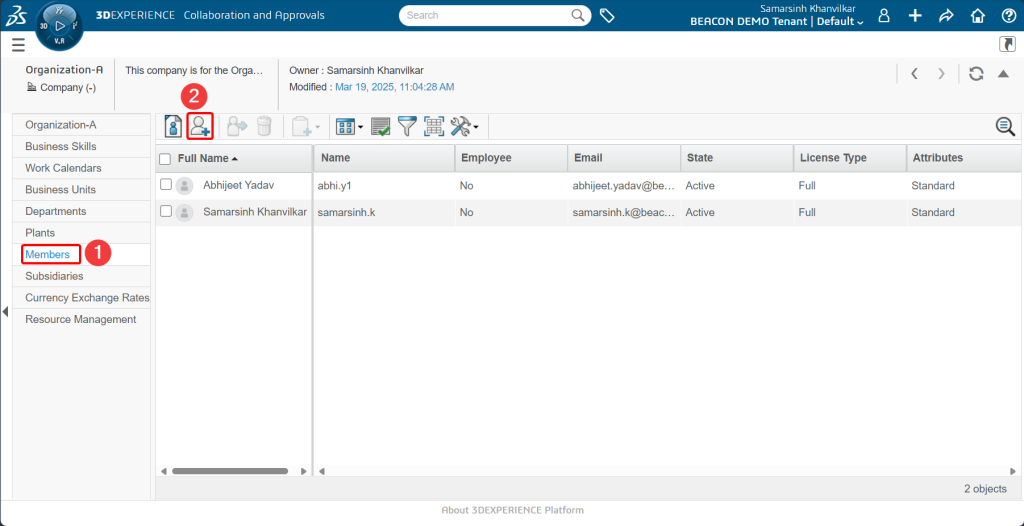Image resolution: width=1024 pixels, height=526 pixels.
Task: Open the 3DEXPERIENCE compass
Action: click(x=59, y=26)
